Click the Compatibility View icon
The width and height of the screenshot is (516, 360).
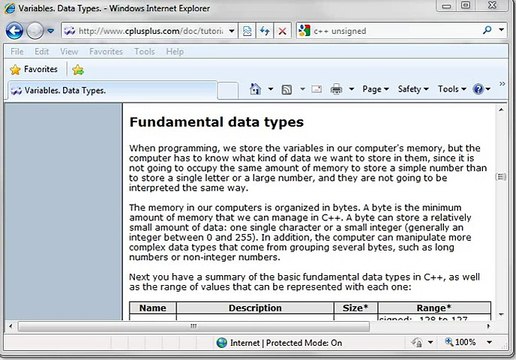(247, 31)
